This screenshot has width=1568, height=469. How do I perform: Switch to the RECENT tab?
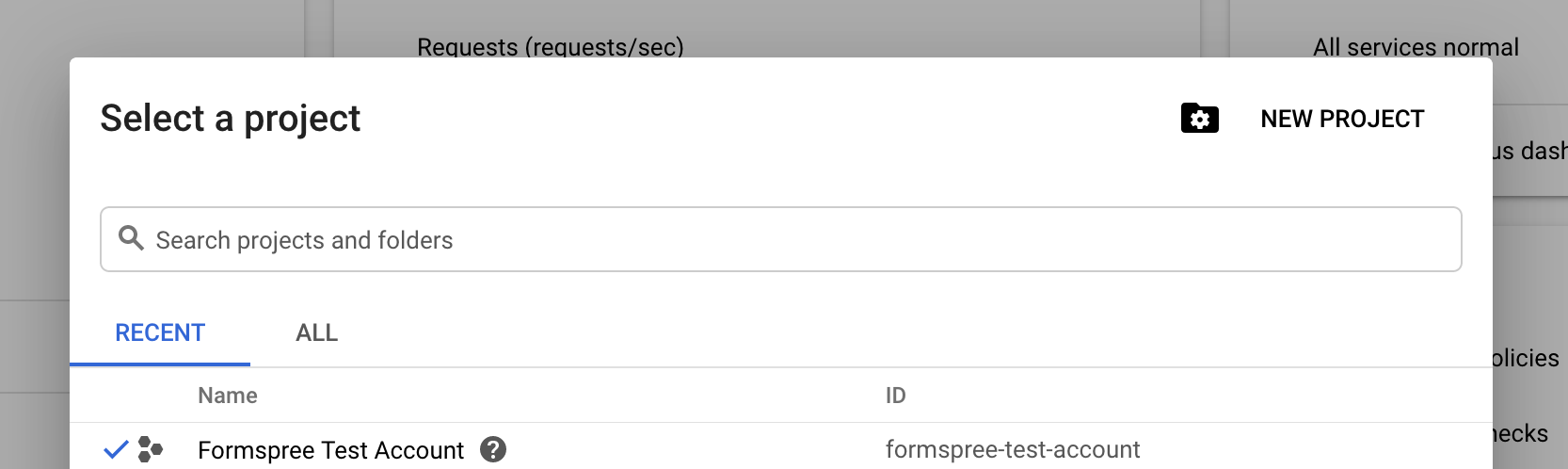click(160, 332)
